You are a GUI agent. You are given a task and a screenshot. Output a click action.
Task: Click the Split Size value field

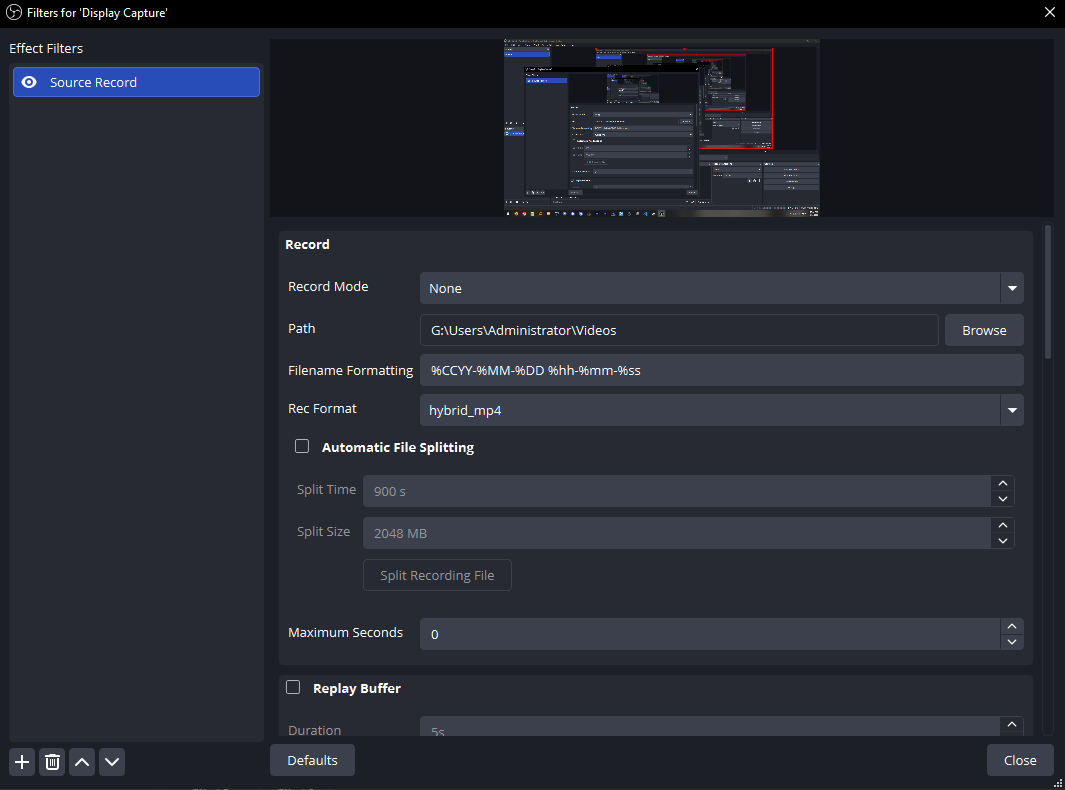point(676,533)
